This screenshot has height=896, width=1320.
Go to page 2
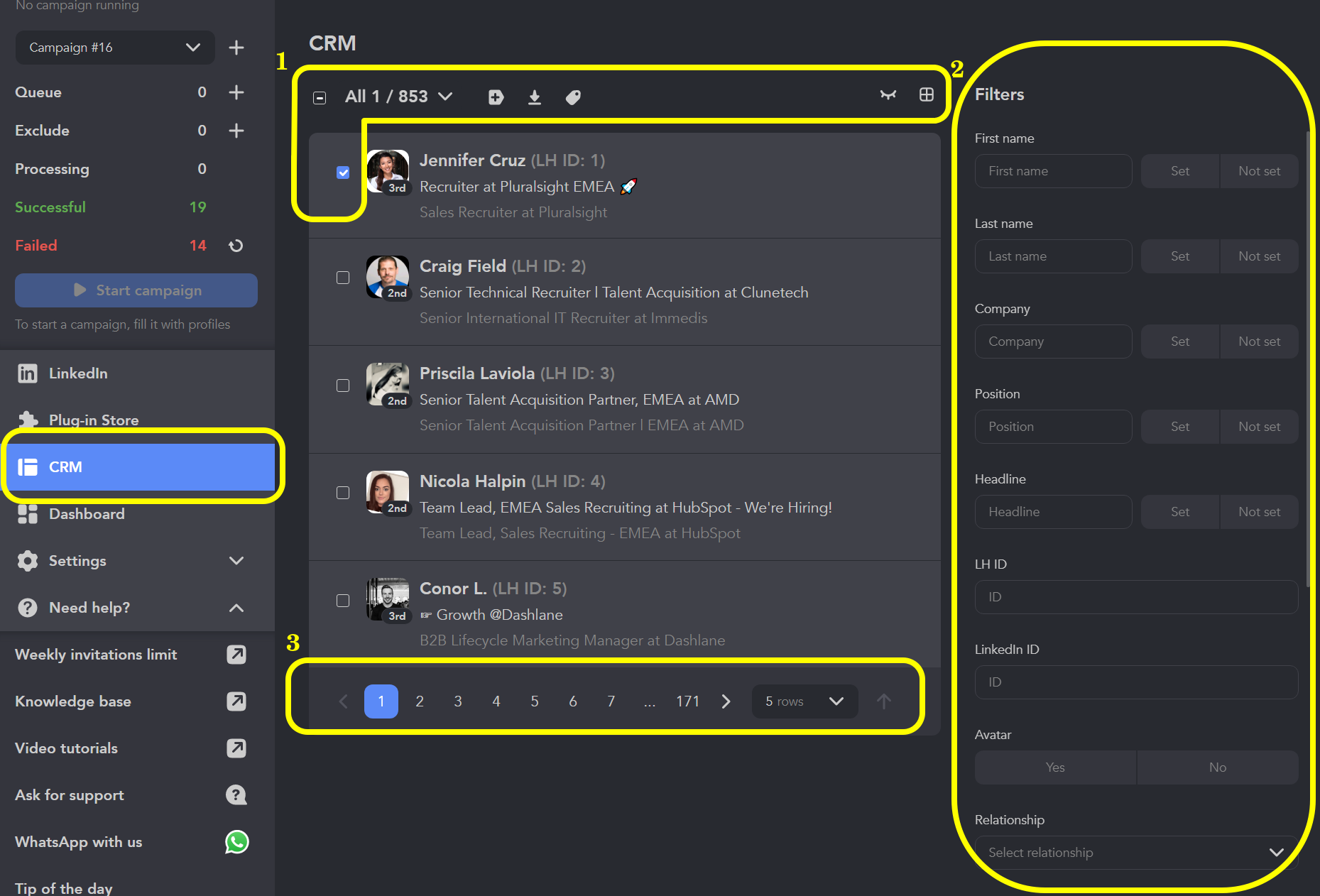point(420,701)
